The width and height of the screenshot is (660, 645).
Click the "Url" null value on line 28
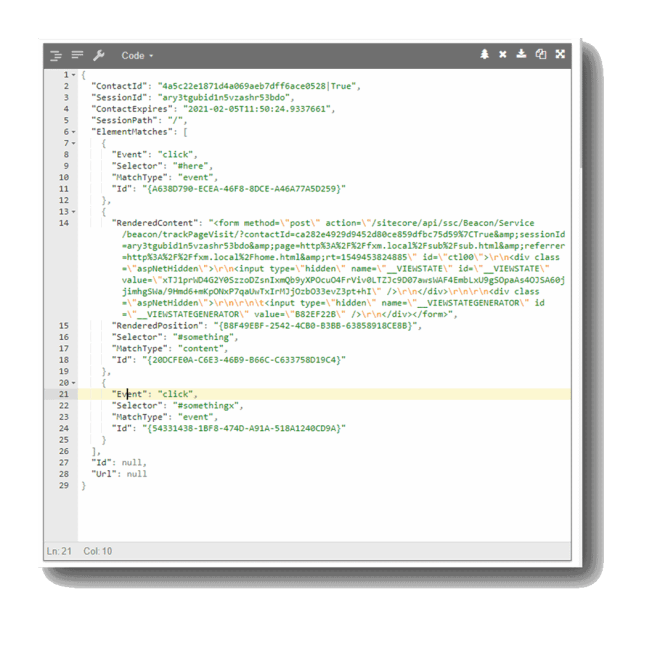pyautogui.click(x=137, y=474)
